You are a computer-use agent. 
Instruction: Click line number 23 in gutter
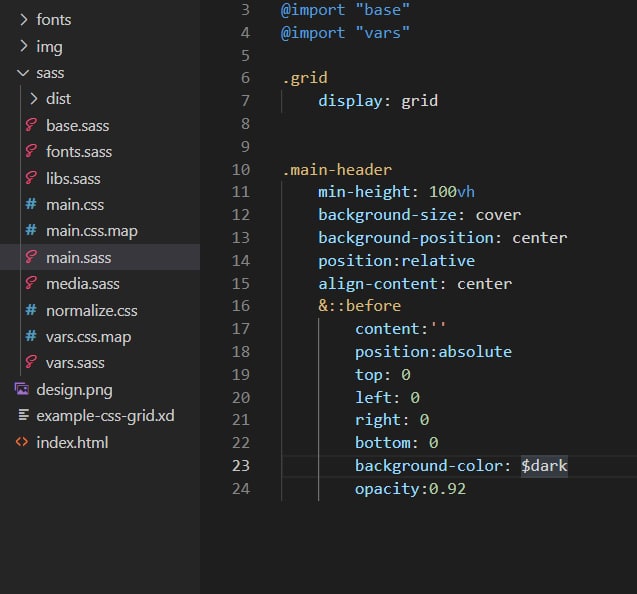pos(240,466)
